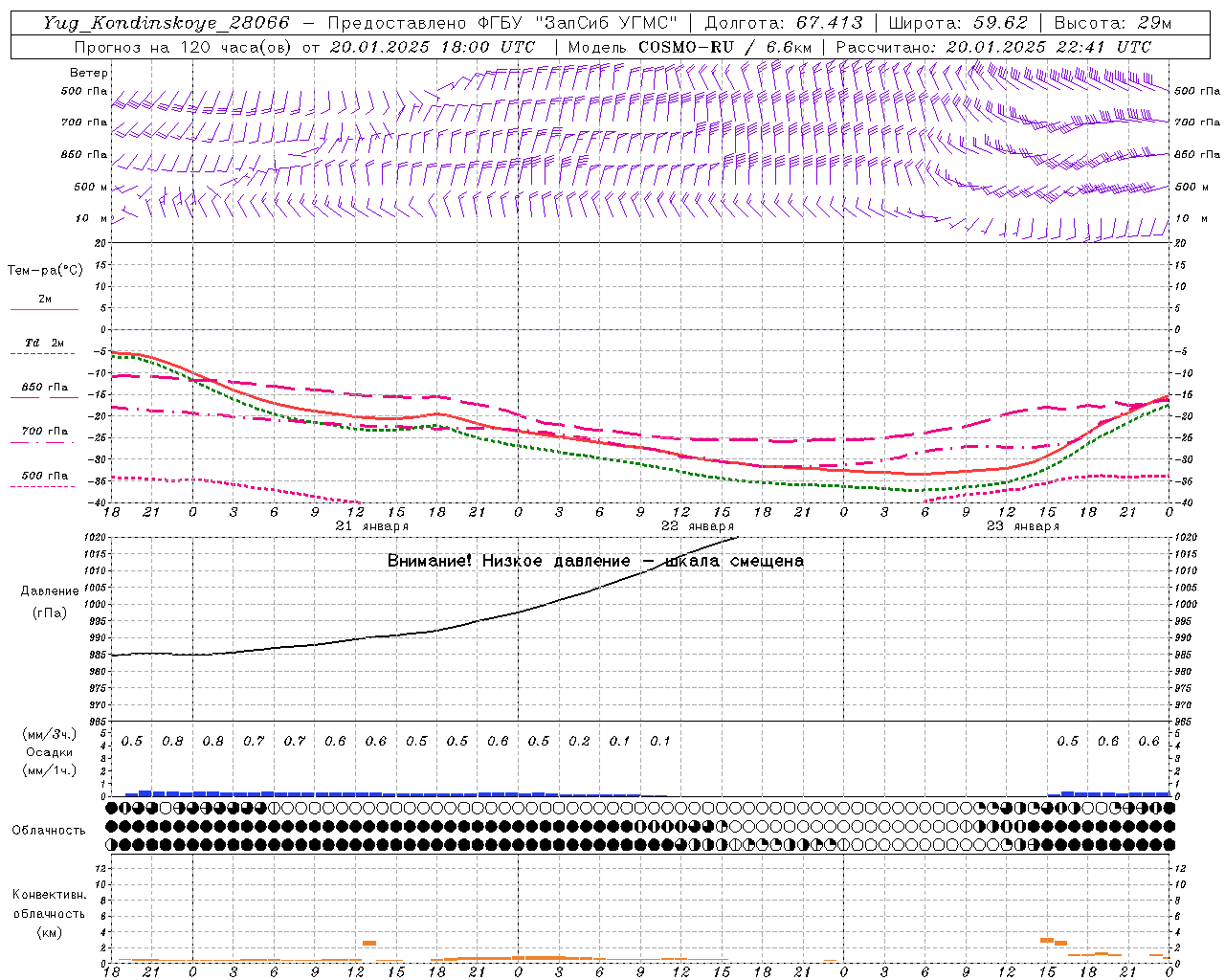Click the Прогноз на 120 часа(ов) text
Viewport: 1225px width, 980px height.
(184, 47)
